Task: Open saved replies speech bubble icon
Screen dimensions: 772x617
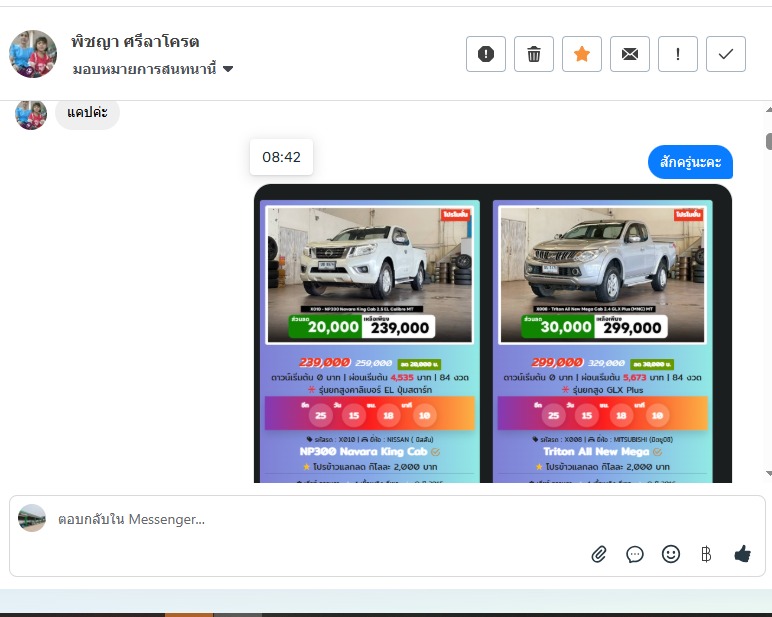Action: coord(635,554)
